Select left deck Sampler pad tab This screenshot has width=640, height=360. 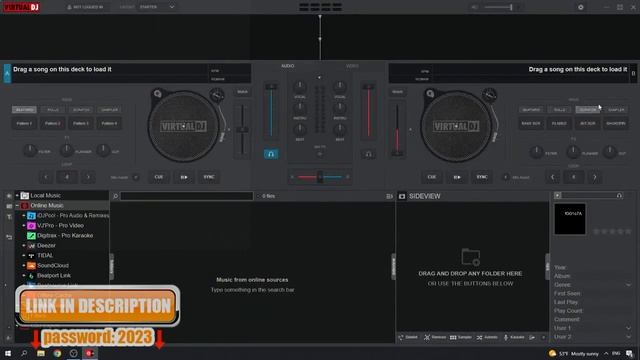point(109,110)
